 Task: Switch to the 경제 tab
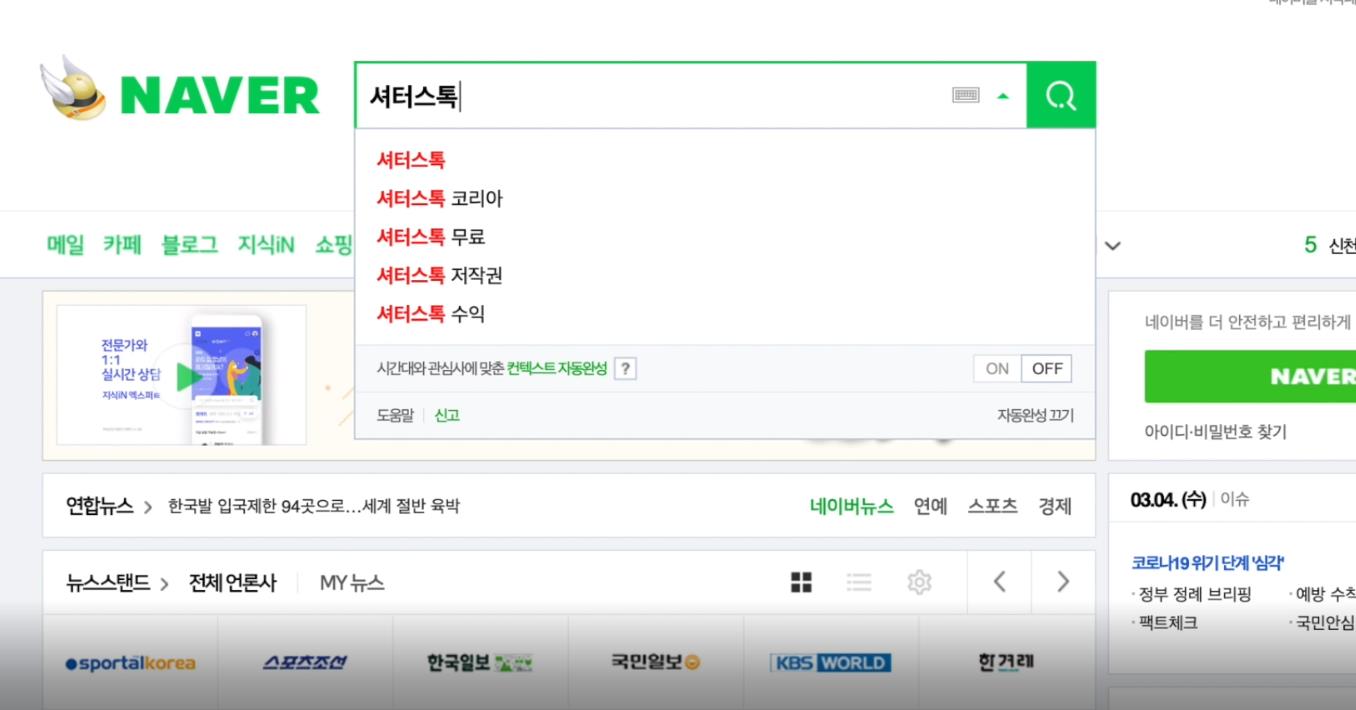click(1055, 506)
